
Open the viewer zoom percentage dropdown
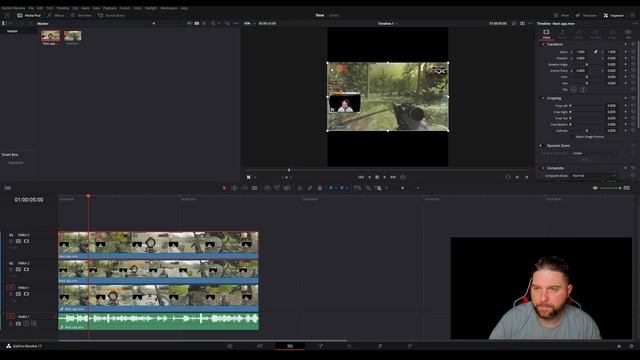249,23
